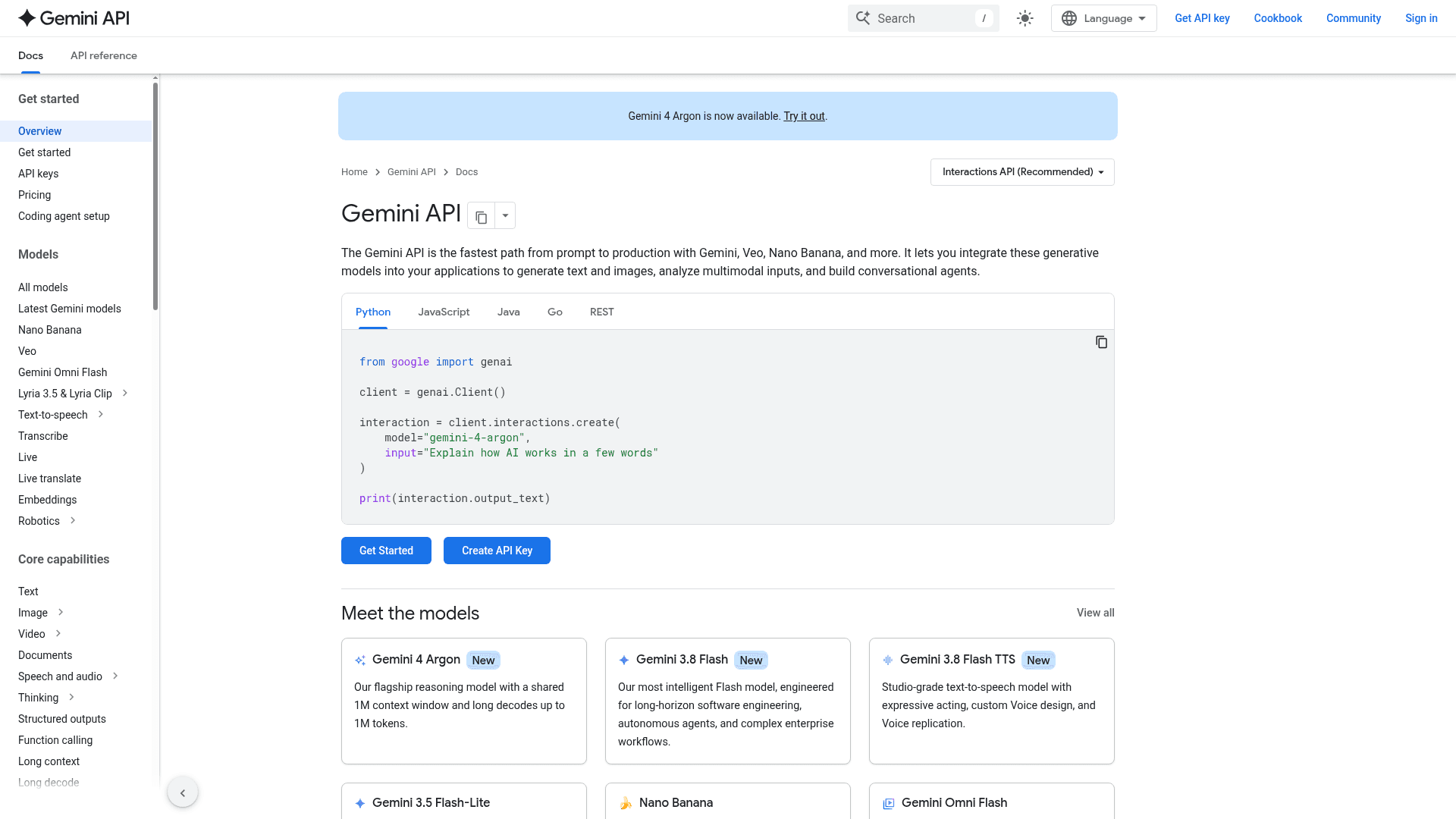Open the API reference tab

pyautogui.click(x=104, y=55)
